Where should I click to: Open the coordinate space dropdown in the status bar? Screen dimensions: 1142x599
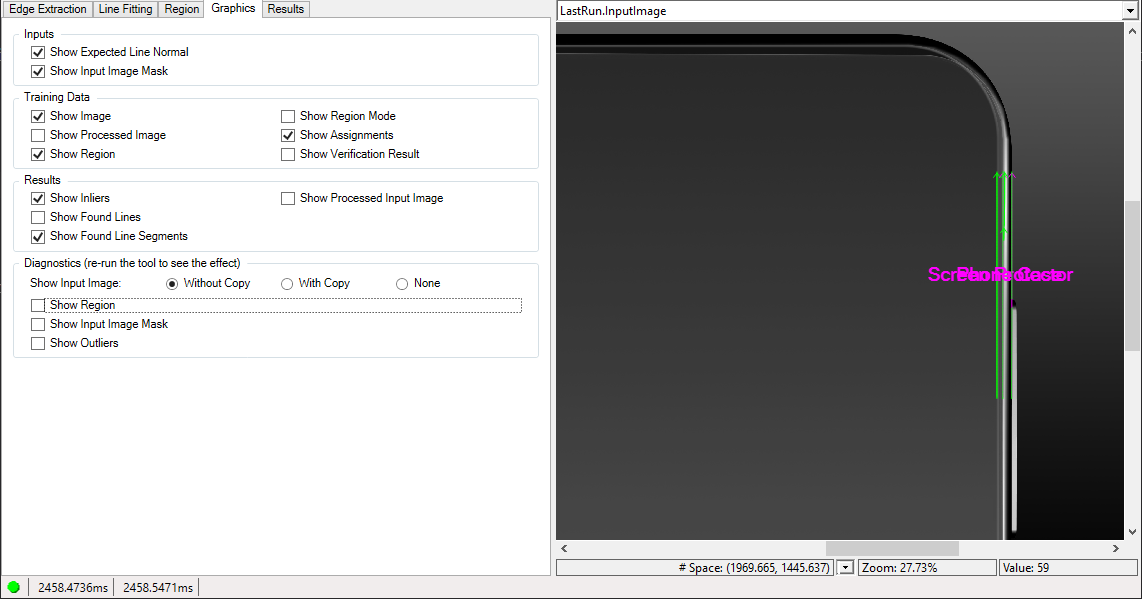(x=844, y=567)
